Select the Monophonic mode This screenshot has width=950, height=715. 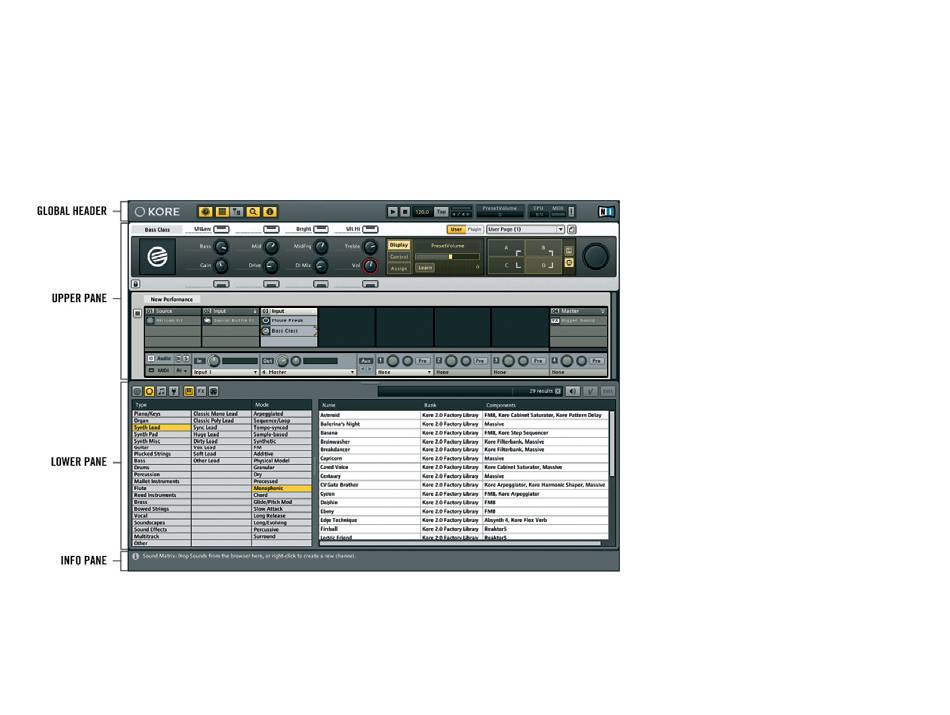point(282,488)
